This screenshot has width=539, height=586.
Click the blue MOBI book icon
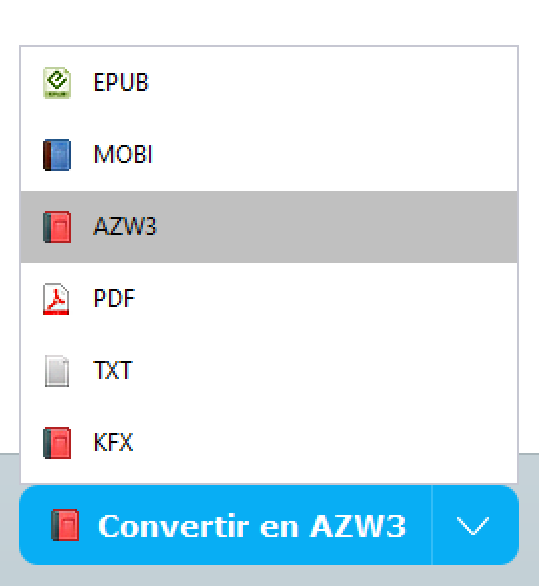pyautogui.click(x=57, y=155)
